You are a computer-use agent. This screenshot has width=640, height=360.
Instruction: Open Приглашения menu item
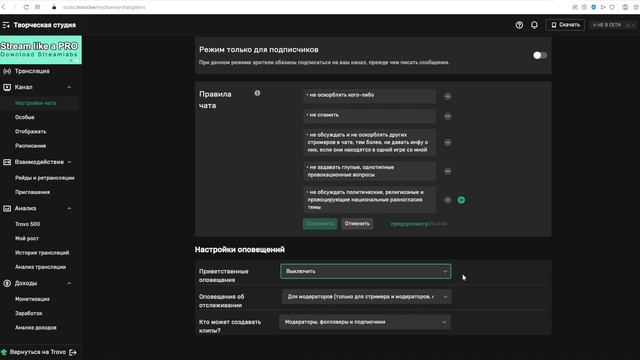[x=32, y=192]
